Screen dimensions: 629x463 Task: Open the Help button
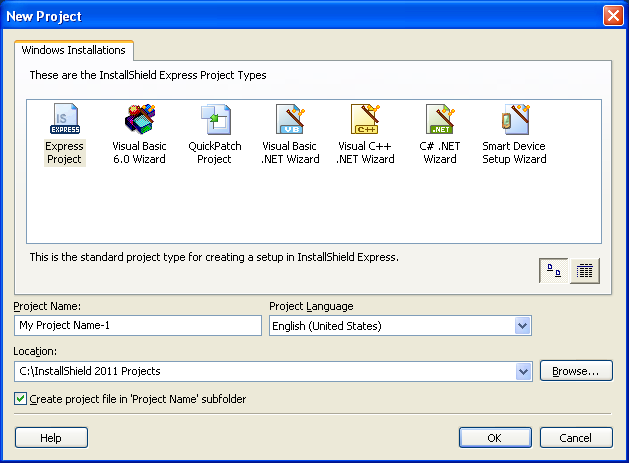pyautogui.click(x=51, y=437)
